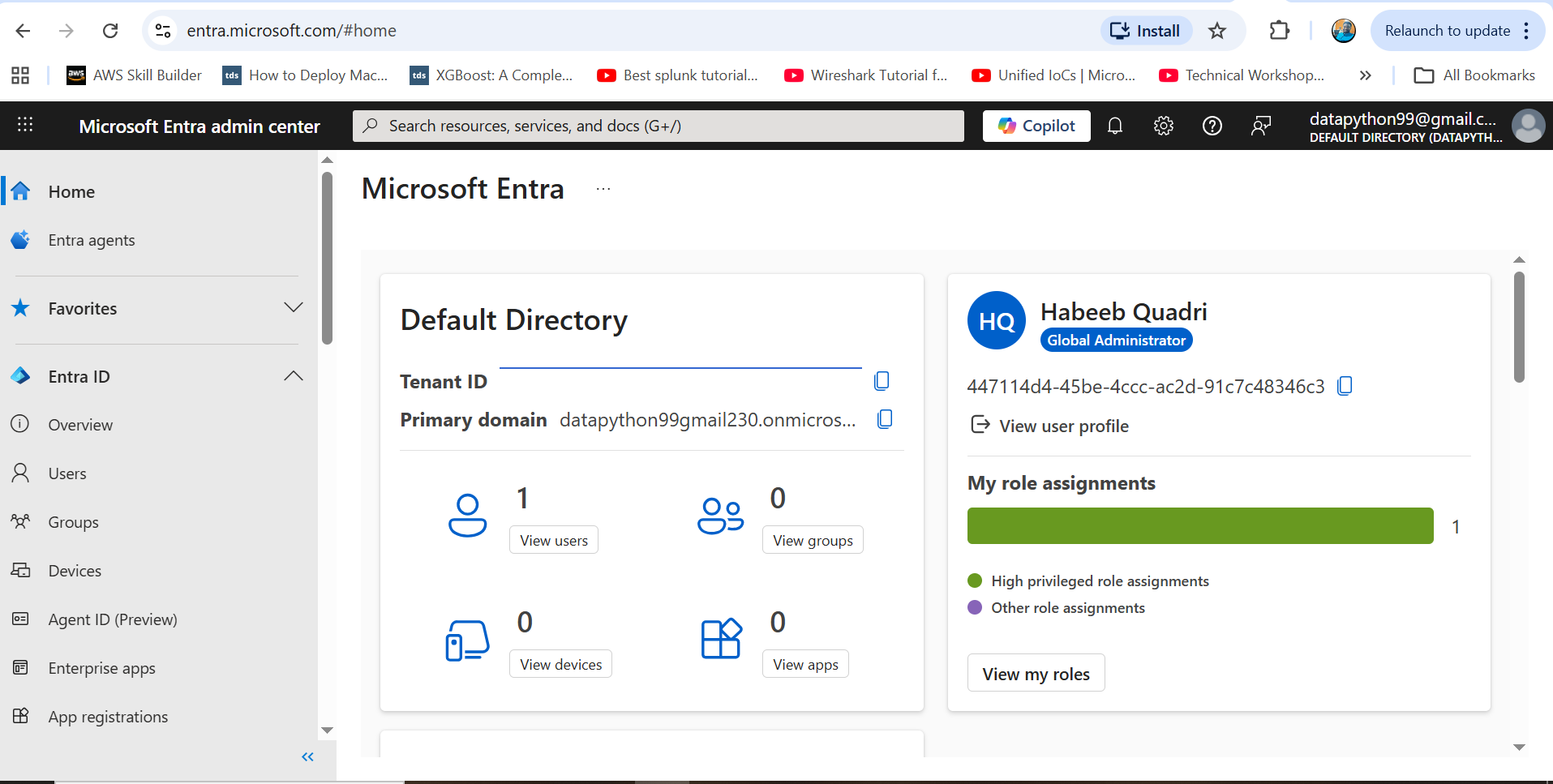Click the View devices button
This screenshot has height=784, width=1553.
[x=560, y=664]
